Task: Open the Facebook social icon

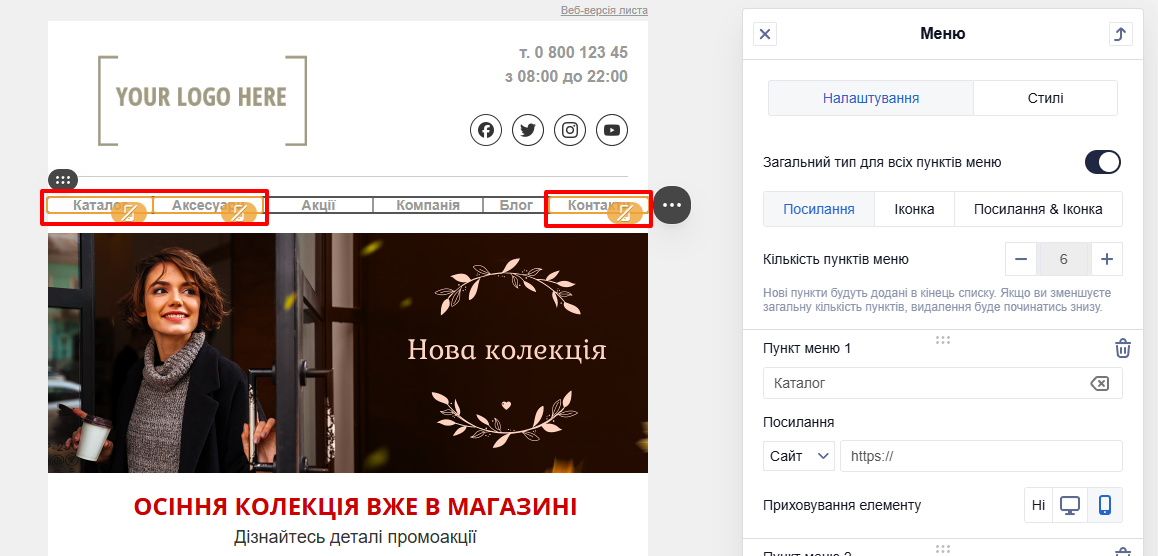Action: 486,130
